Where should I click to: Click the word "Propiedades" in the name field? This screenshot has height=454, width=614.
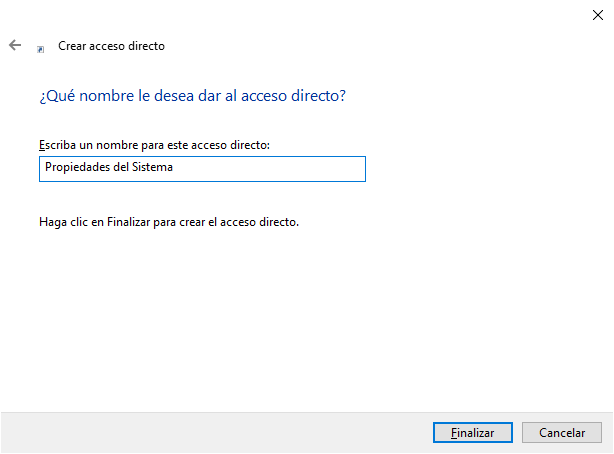coord(77,168)
